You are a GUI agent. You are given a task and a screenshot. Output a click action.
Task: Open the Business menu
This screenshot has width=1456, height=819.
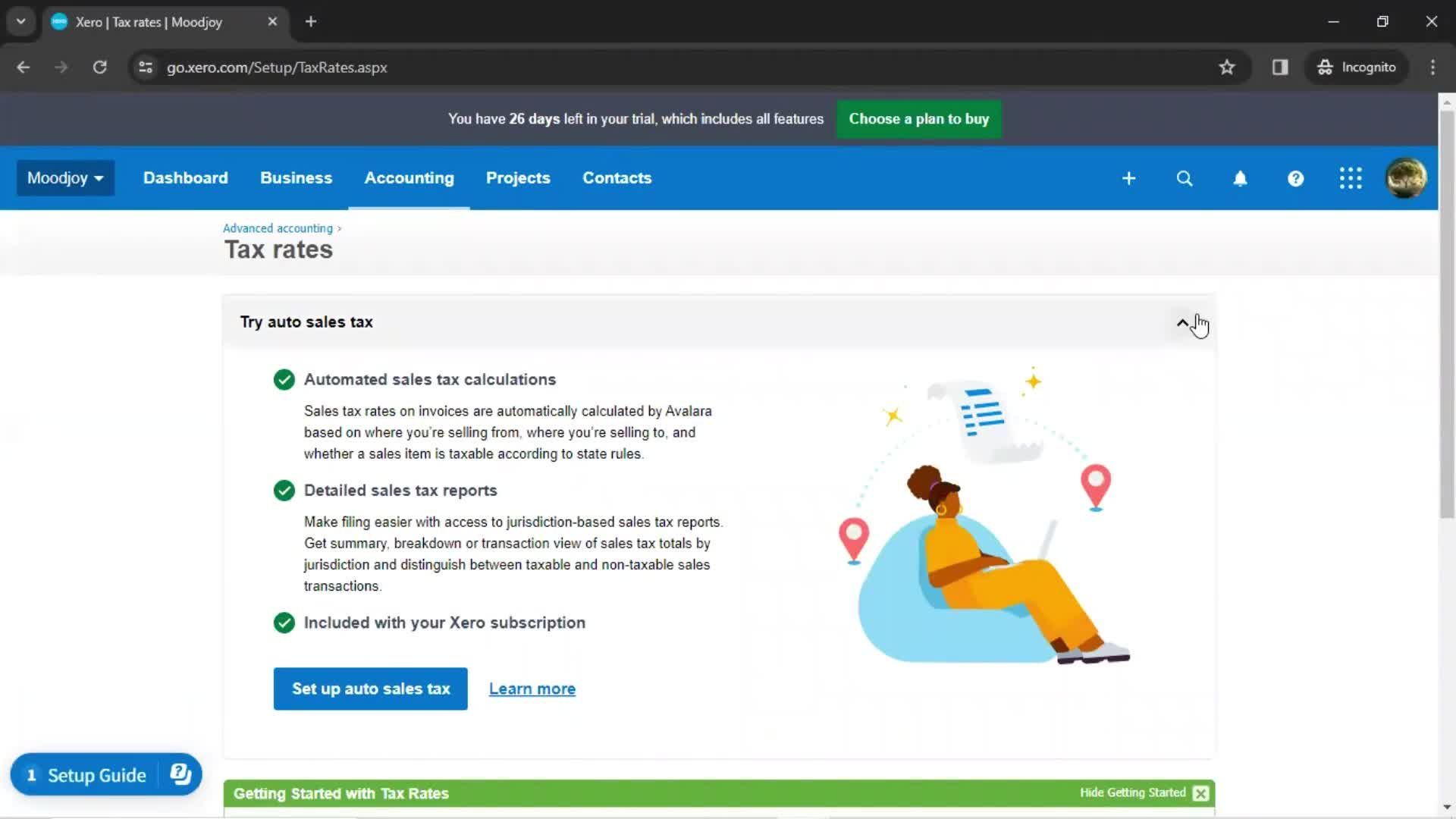point(297,178)
